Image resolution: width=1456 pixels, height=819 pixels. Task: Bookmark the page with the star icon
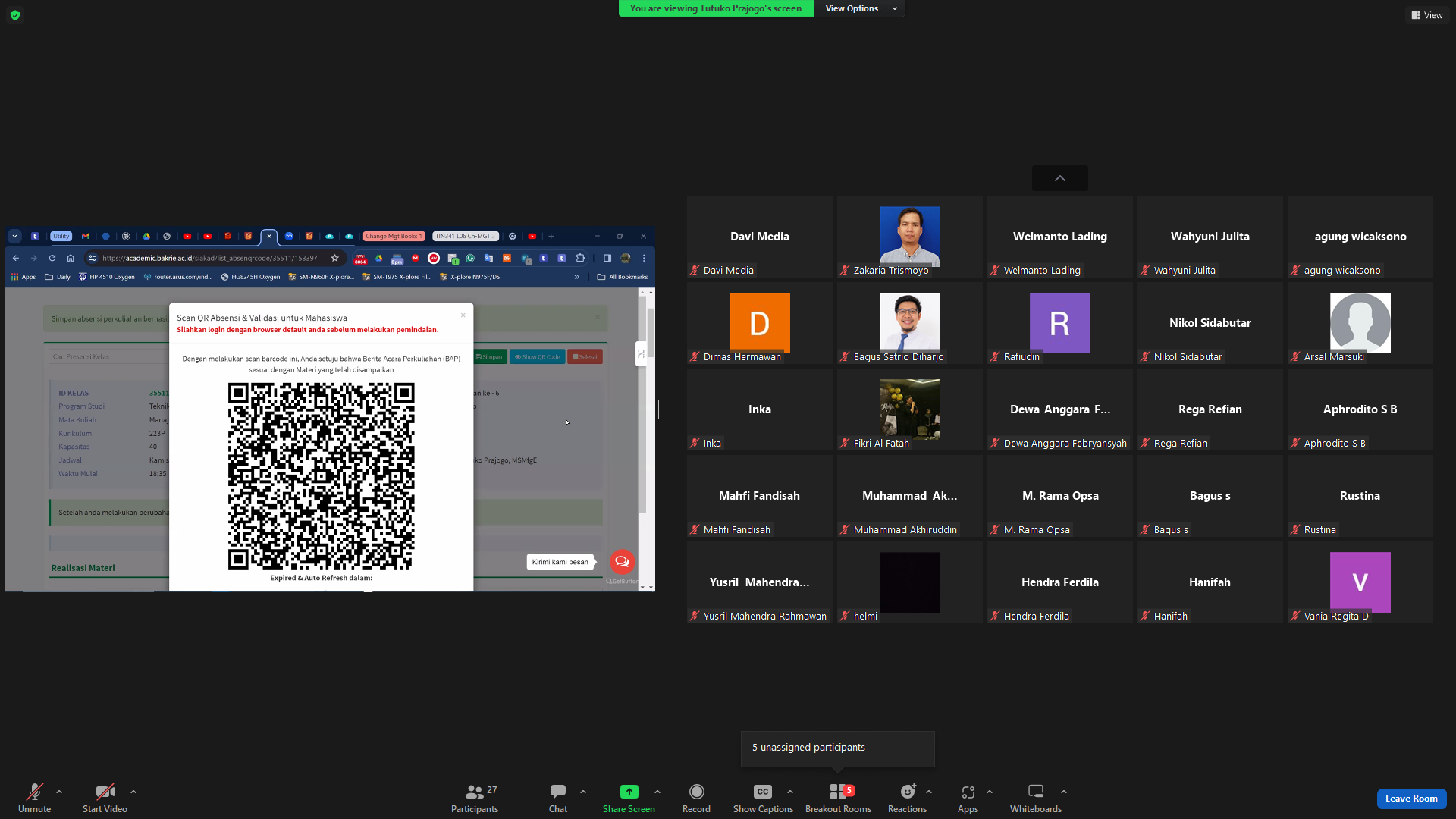[335, 258]
